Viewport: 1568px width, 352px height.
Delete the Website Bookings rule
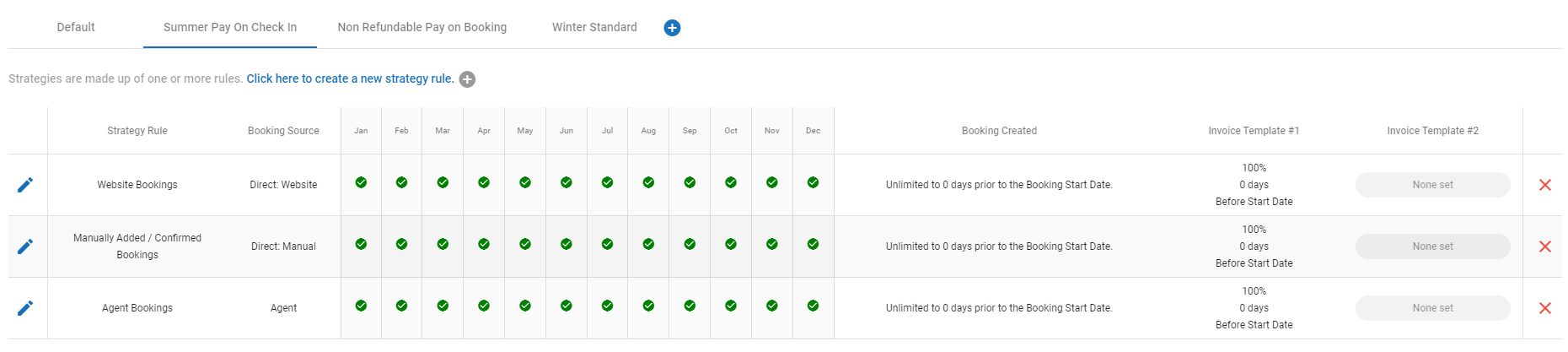pyautogui.click(x=1544, y=185)
